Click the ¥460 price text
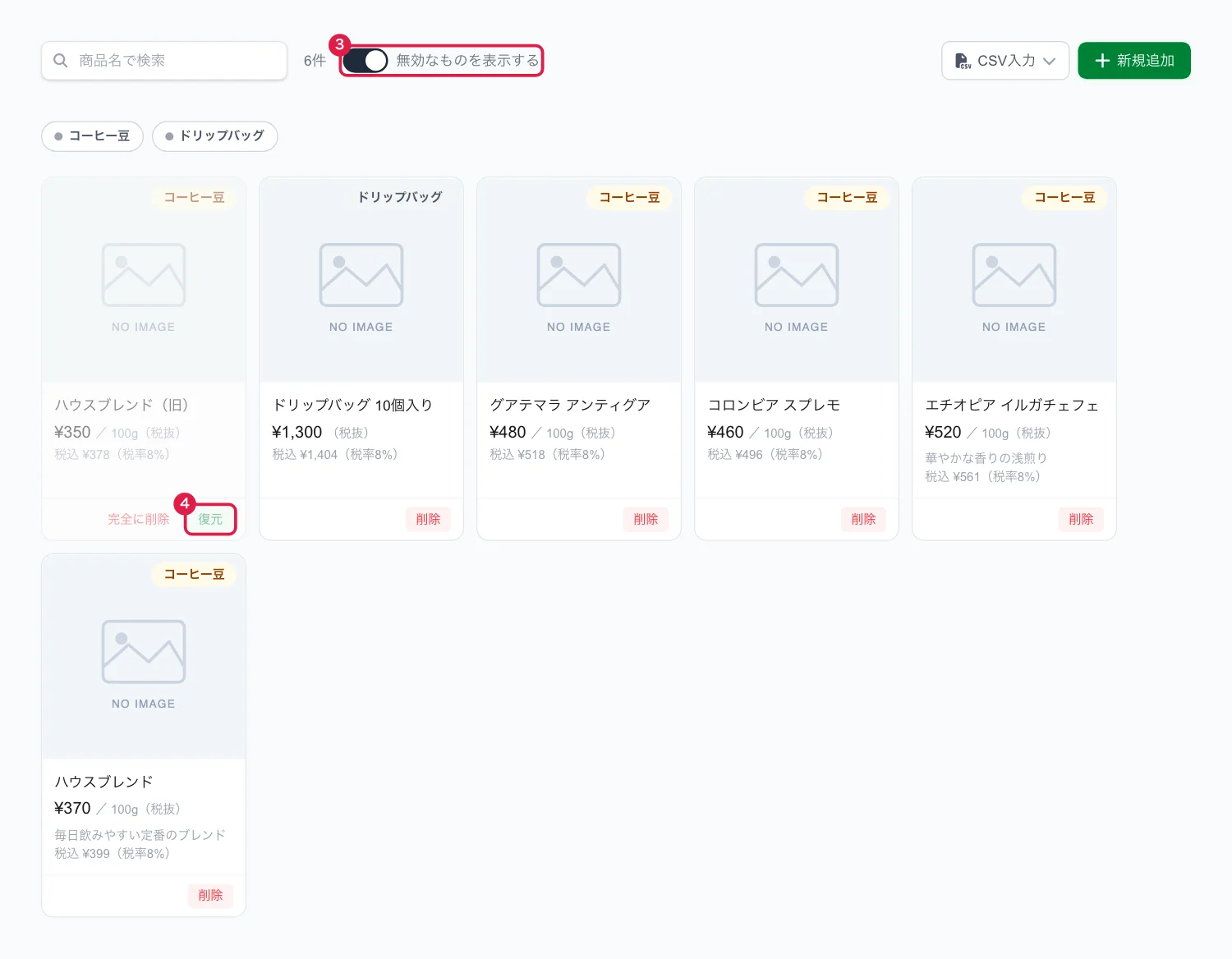1232x959 pixels. (725, 433)
